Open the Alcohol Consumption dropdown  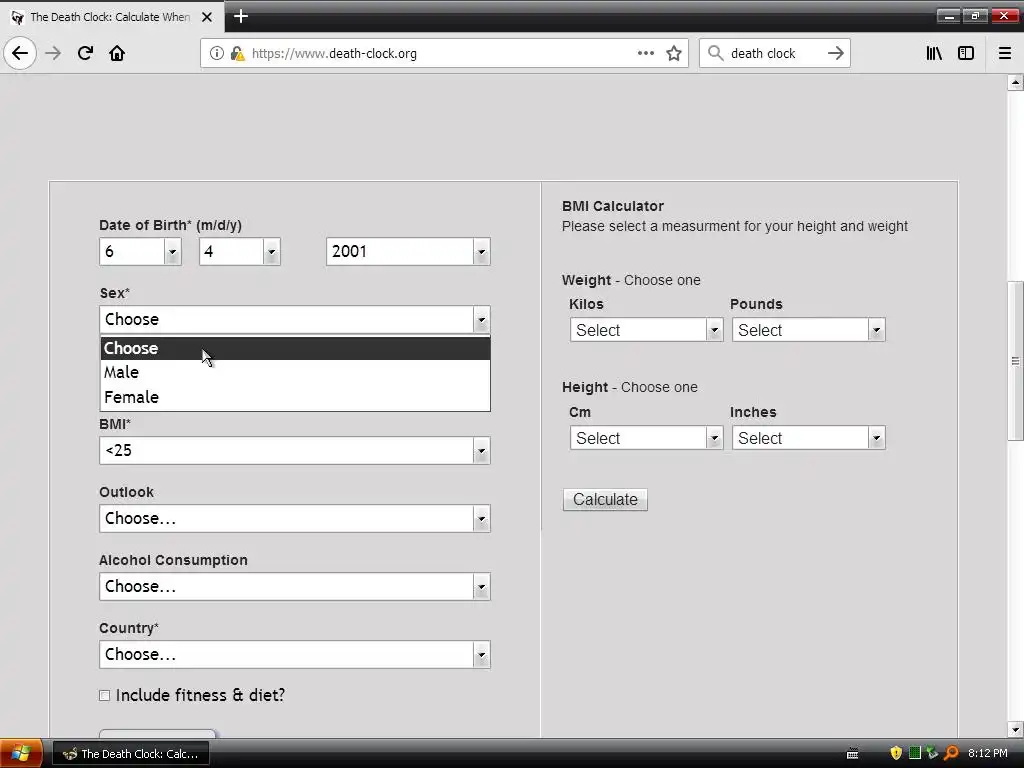[x=295, y=586]
